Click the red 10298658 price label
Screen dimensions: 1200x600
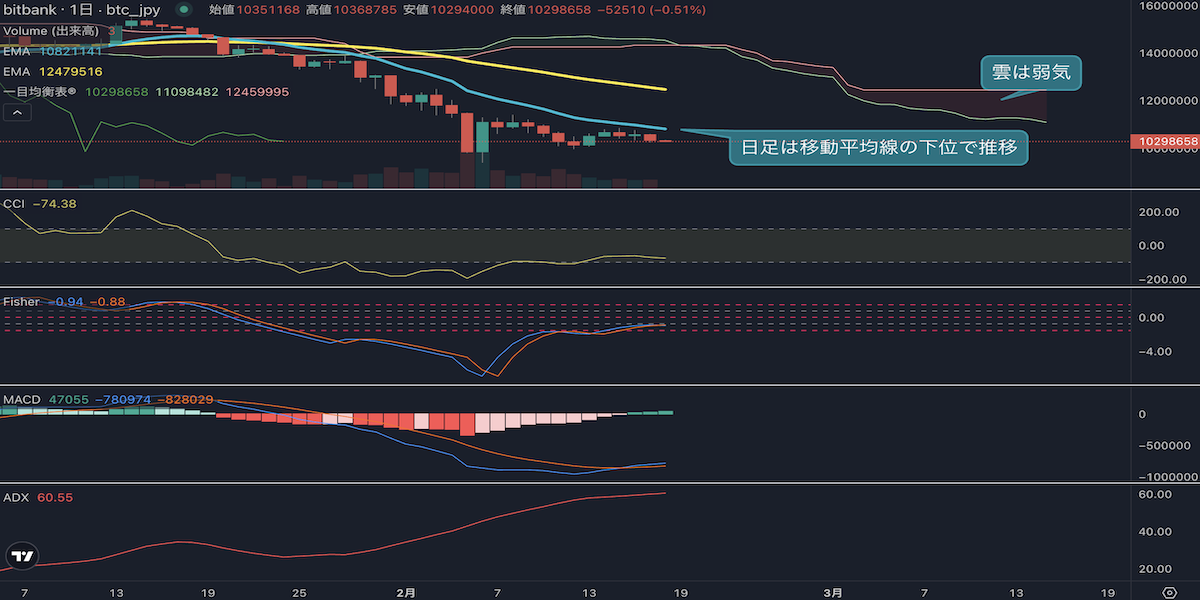[1164, 142]
